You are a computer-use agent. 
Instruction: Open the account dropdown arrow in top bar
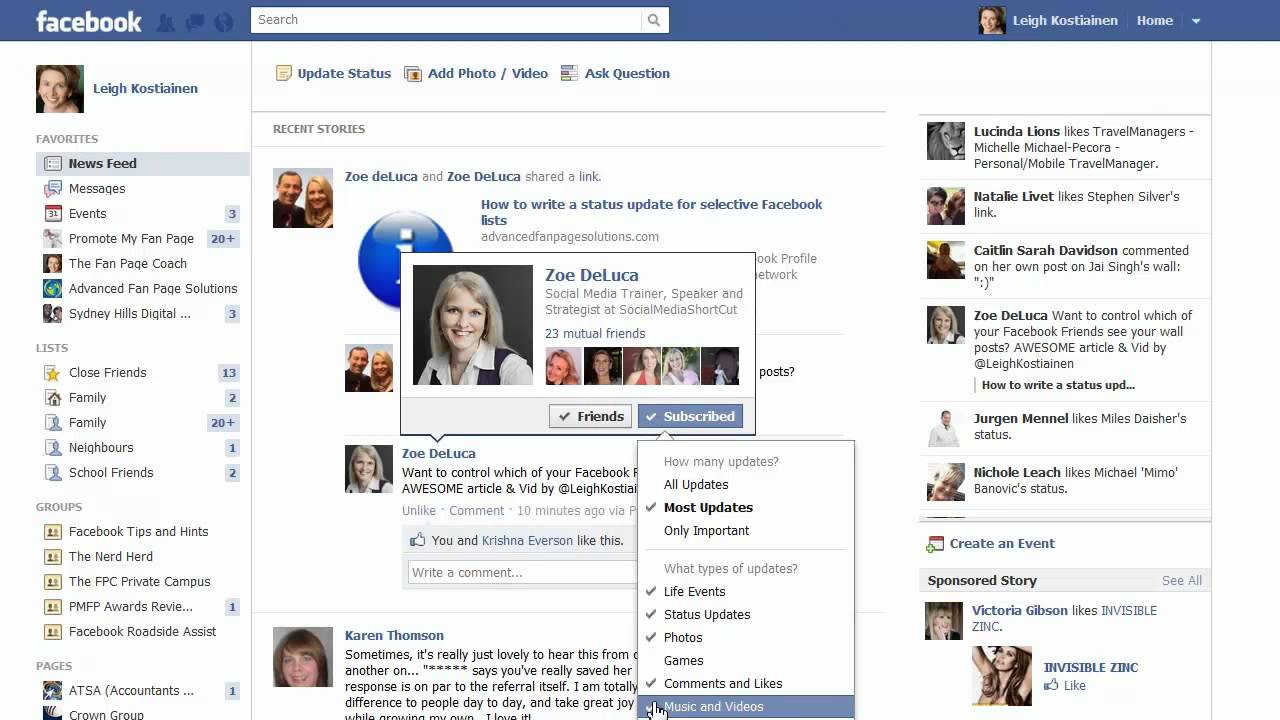click(x=1196, y=21)
